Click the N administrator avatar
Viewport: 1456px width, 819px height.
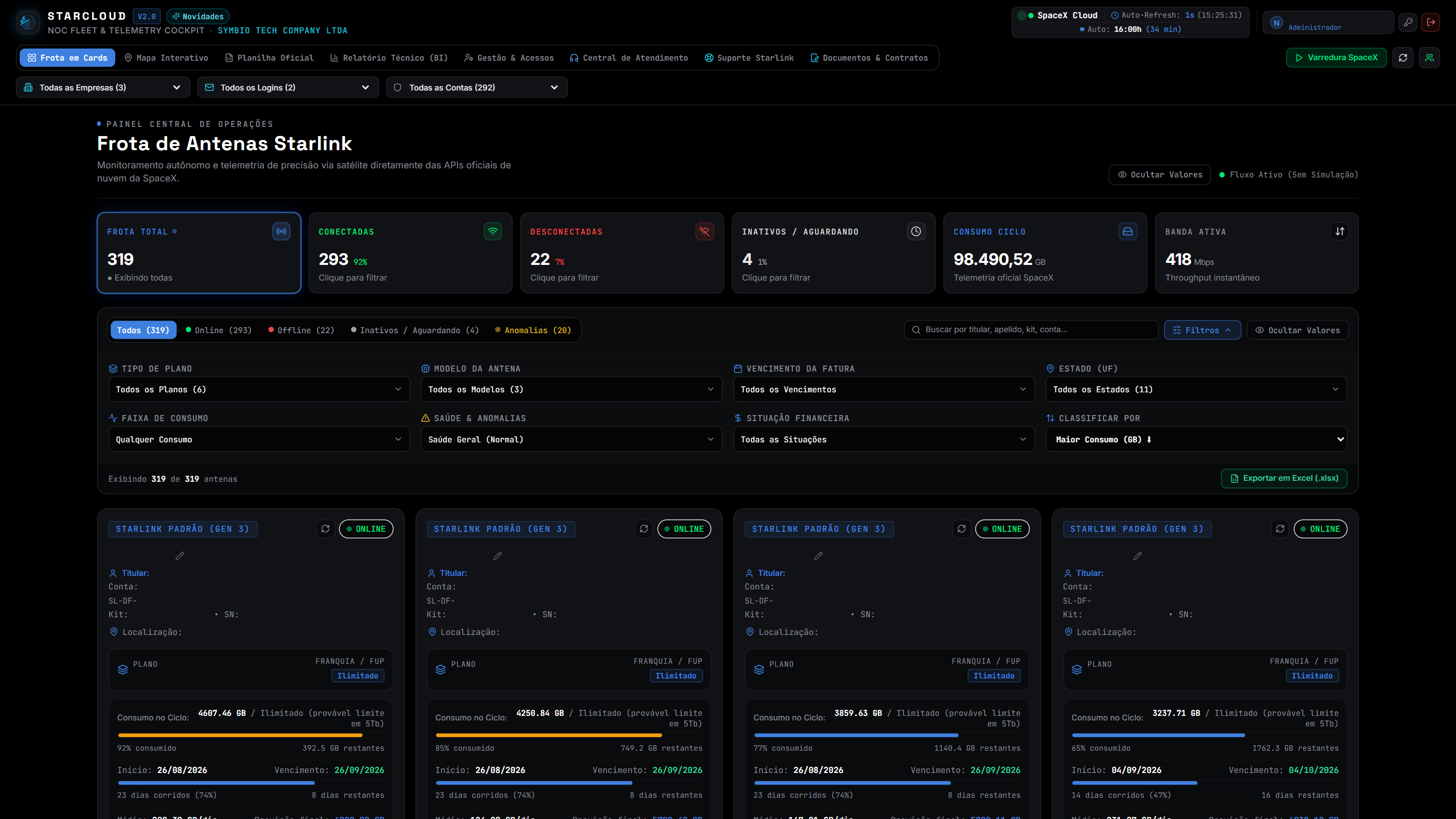pos(1276,23)
